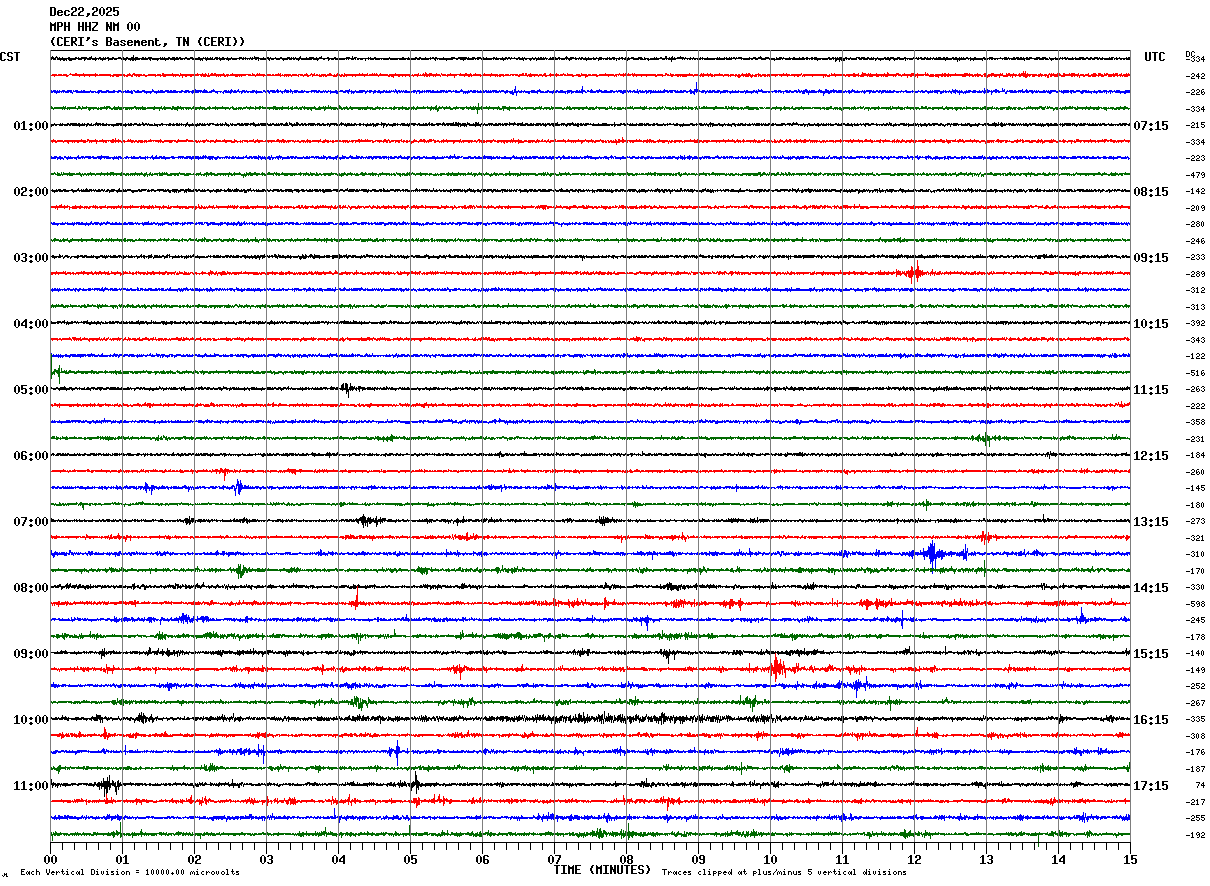The image size is (1210, 886).
Task: Click the 15:15 UTC time label
Action: 1151,654
